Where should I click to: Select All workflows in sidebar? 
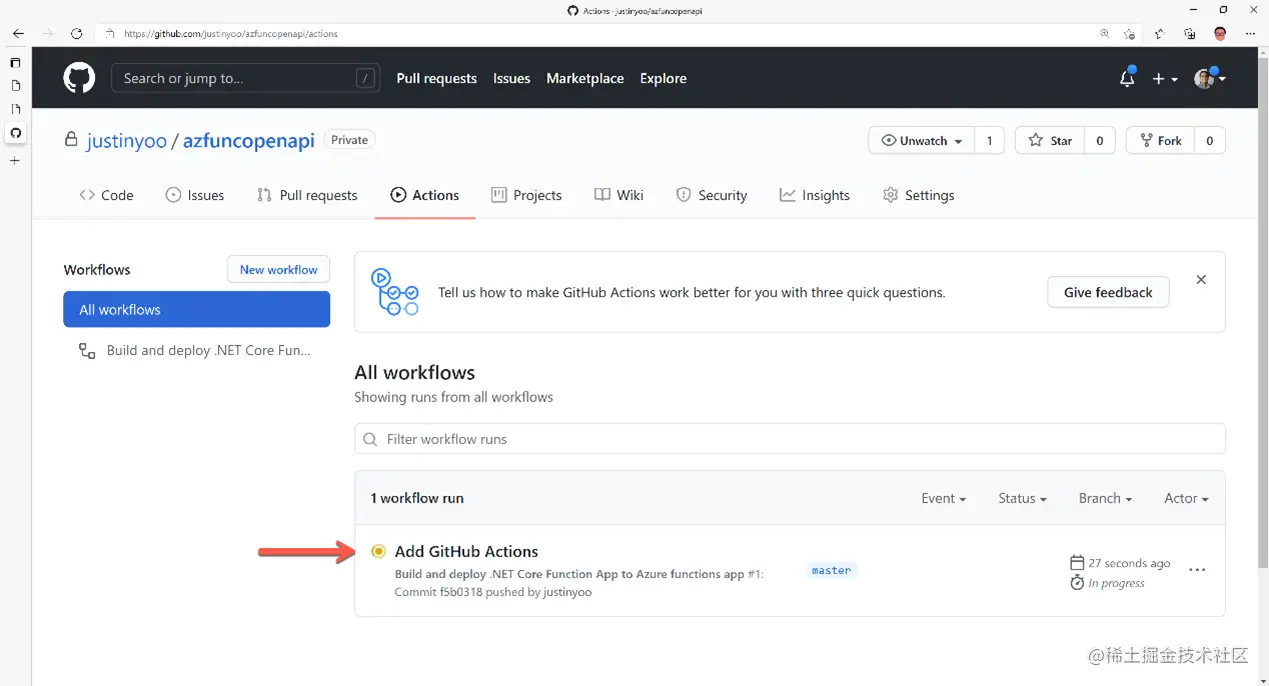point(196,309)
